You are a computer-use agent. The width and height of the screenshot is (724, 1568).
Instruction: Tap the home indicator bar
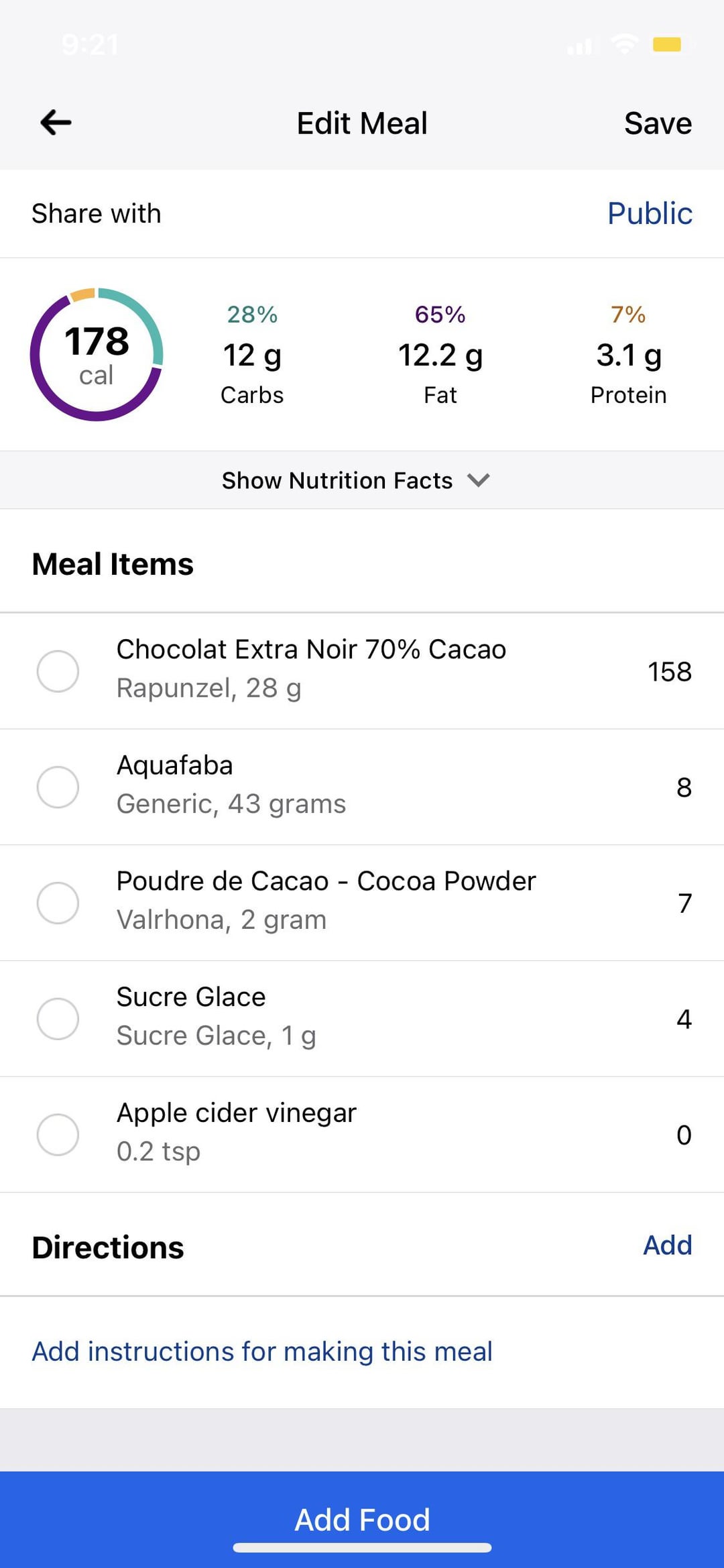click(x=362, y=1548)
